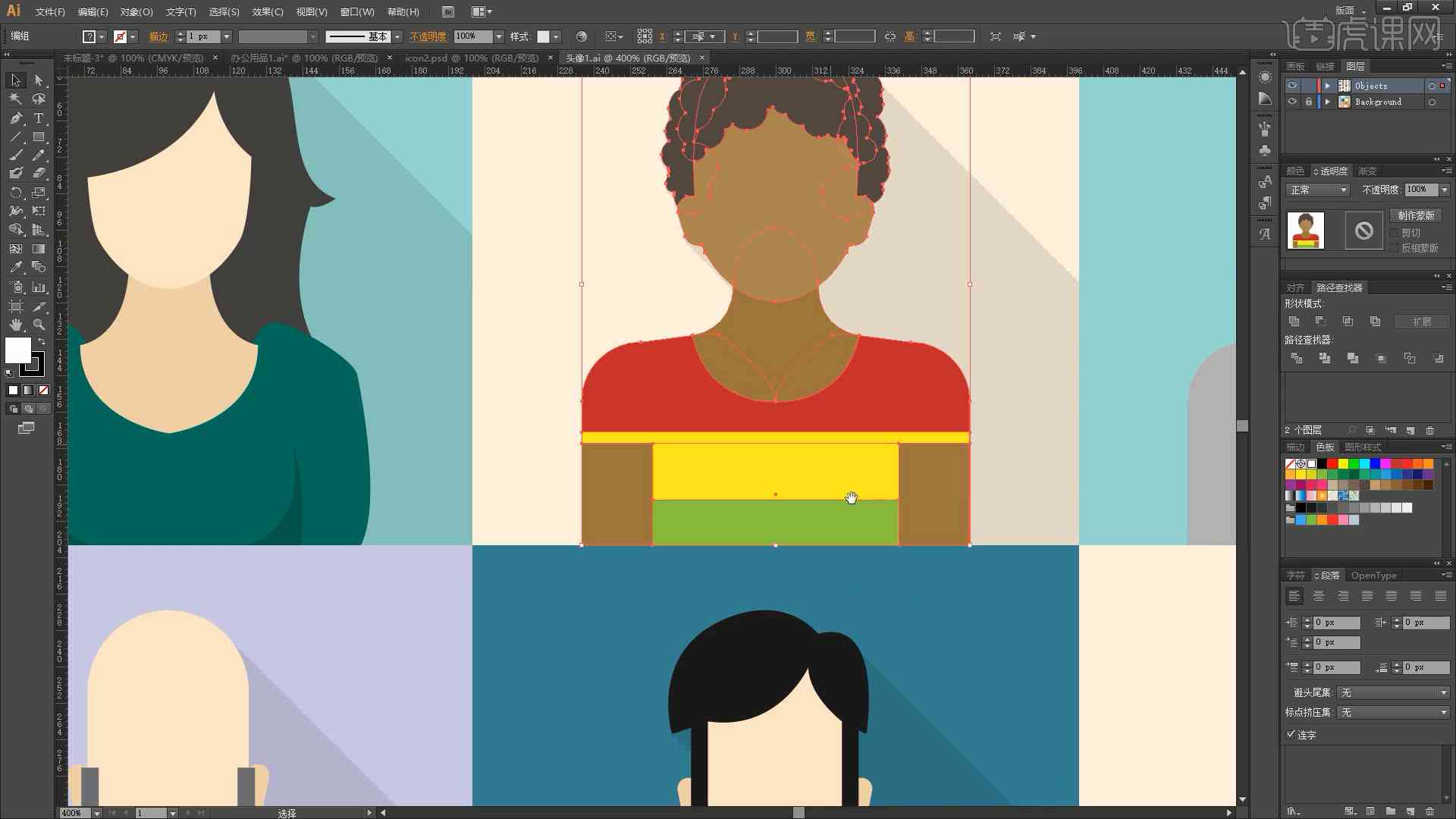
Task: Enable 选字 checkbox in text panel
Action: [1291, 734]
